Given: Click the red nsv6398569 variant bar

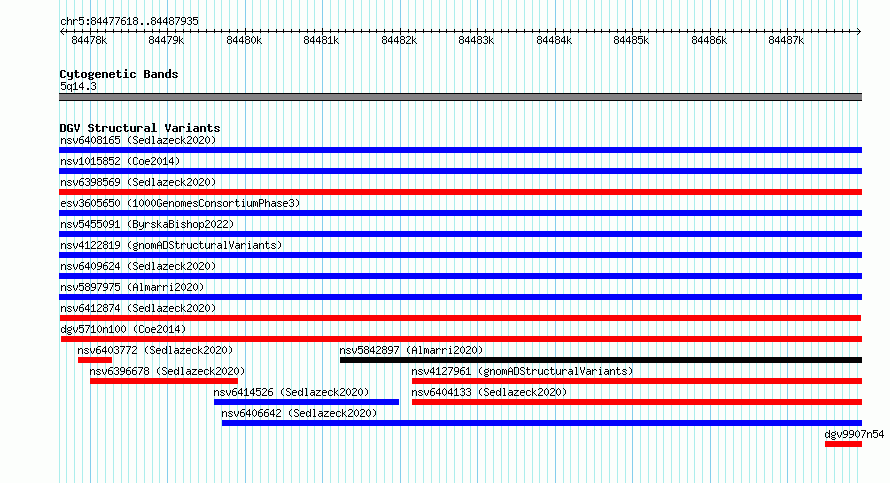Looking at the screenshot, I should (x=460, y=192).
